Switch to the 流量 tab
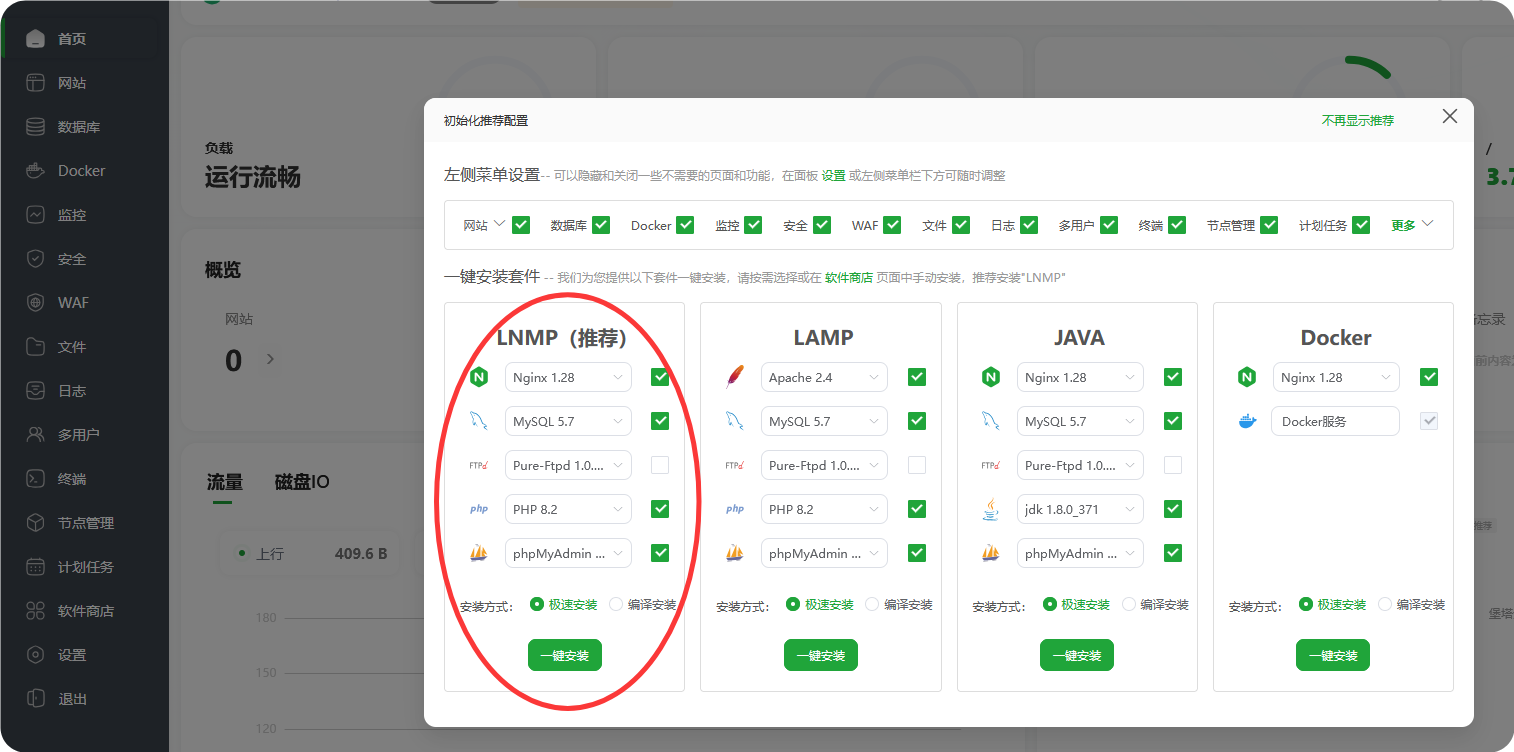 [x=225, y=482]
